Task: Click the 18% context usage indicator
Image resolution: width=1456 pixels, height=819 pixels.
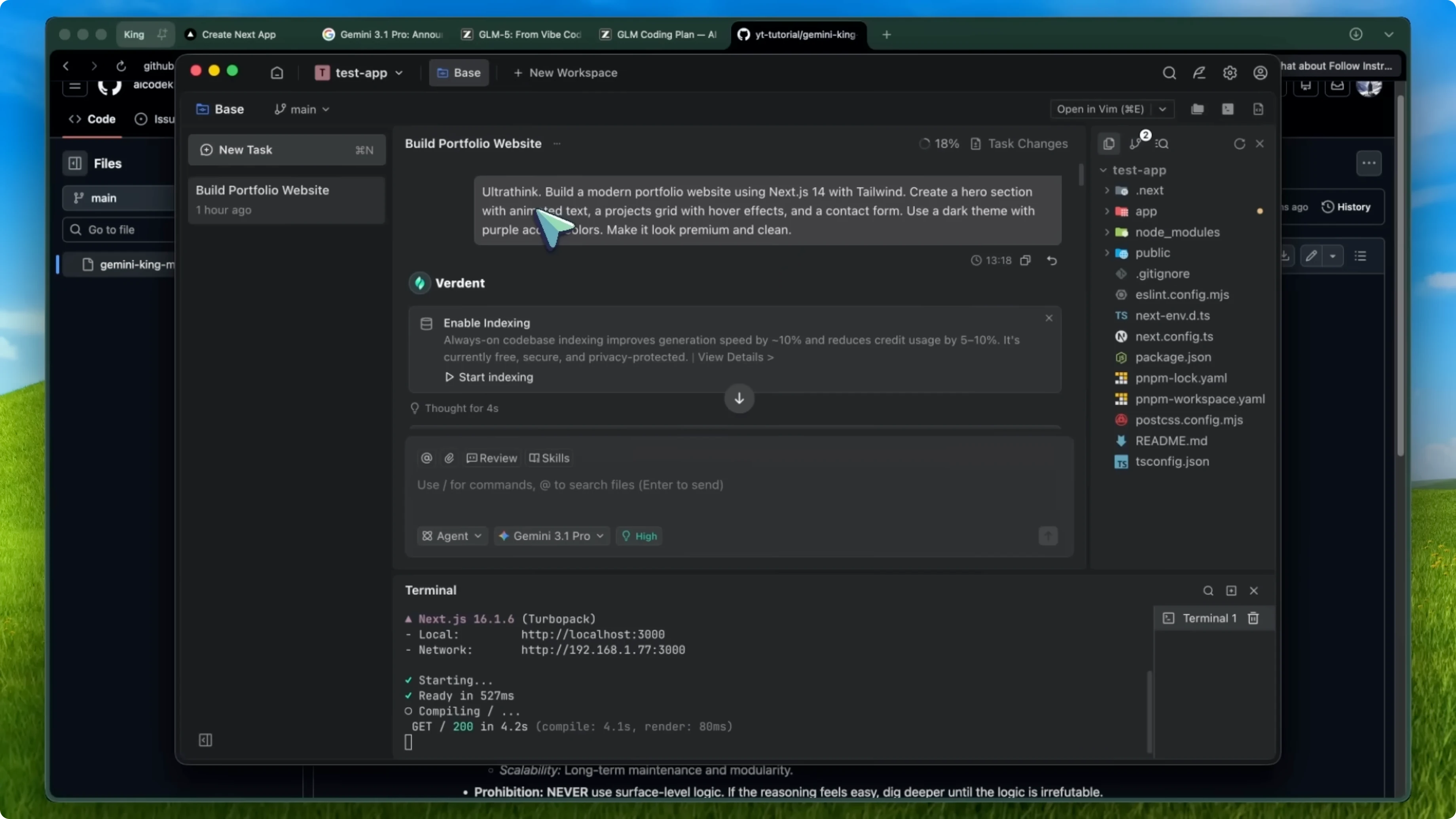Action: click(x=939, y=144)
